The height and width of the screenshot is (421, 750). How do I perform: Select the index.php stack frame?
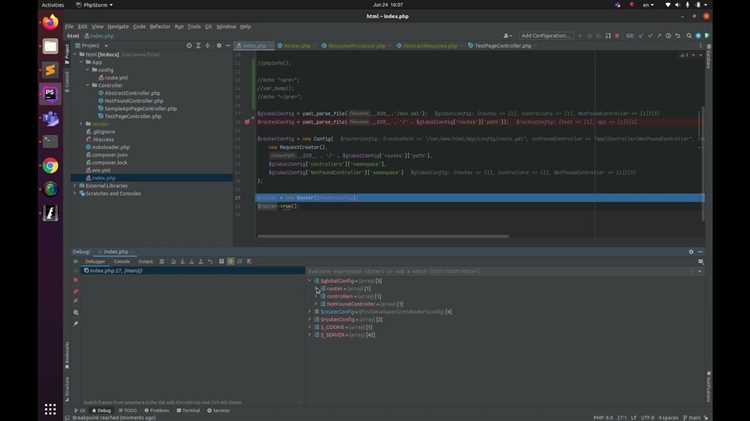[192, 271]
